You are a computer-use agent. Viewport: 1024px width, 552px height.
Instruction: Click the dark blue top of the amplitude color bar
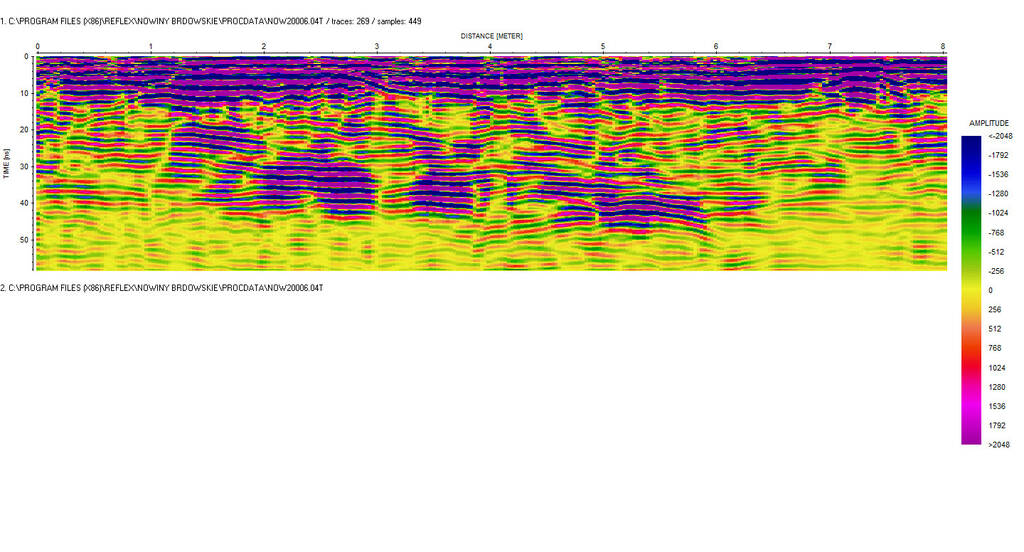971,142
